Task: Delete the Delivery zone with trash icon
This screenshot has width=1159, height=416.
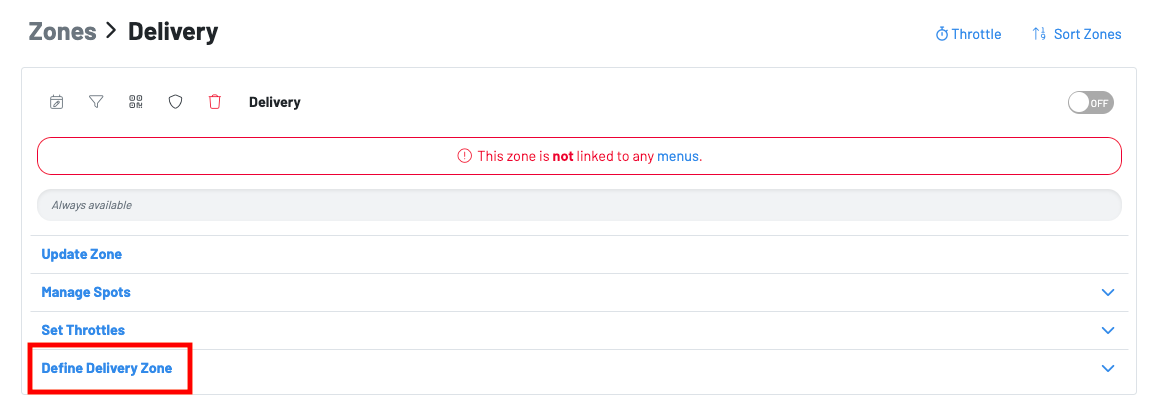Action: pyautogui.click(x=214, y=102)
